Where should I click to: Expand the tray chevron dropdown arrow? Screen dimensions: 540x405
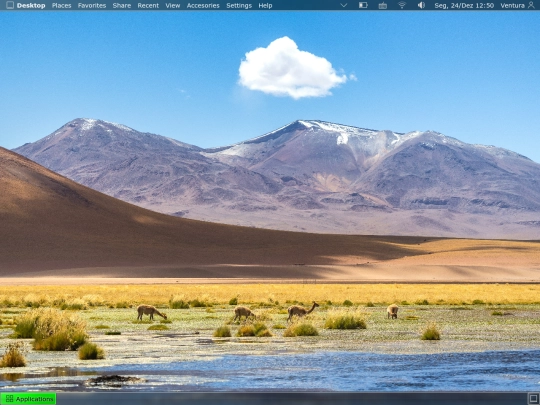tap(343, 5)
